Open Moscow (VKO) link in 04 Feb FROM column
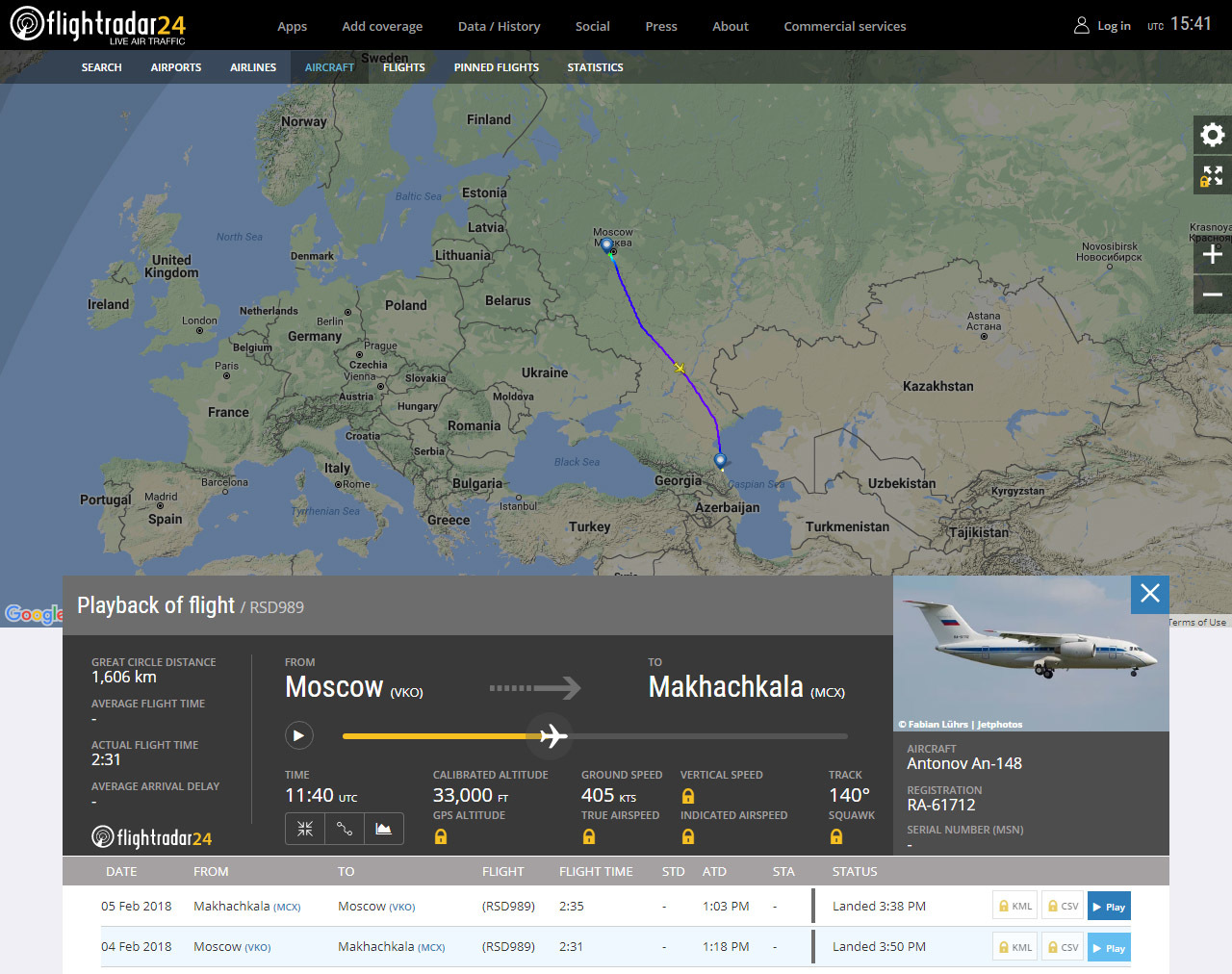 [x=232, y=946]
